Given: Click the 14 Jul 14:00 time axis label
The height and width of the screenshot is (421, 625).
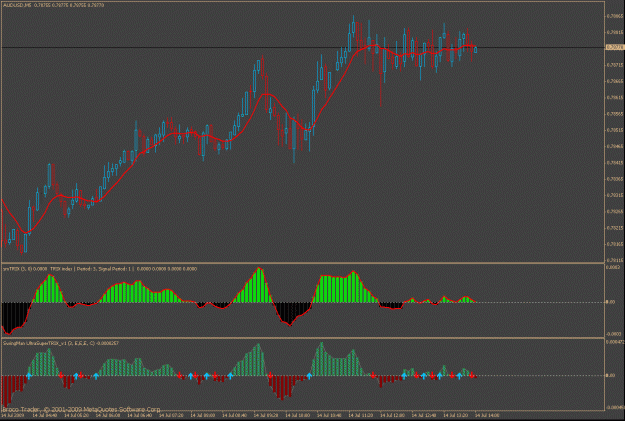Looking at the screenshot, I should tap(488, 415).
